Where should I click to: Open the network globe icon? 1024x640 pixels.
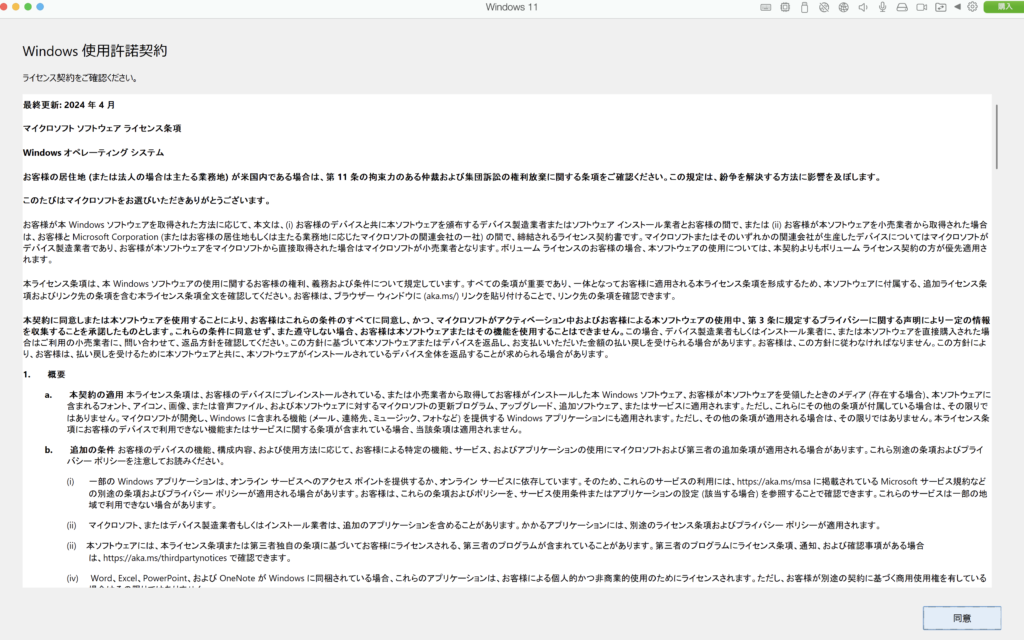point(842,7)
